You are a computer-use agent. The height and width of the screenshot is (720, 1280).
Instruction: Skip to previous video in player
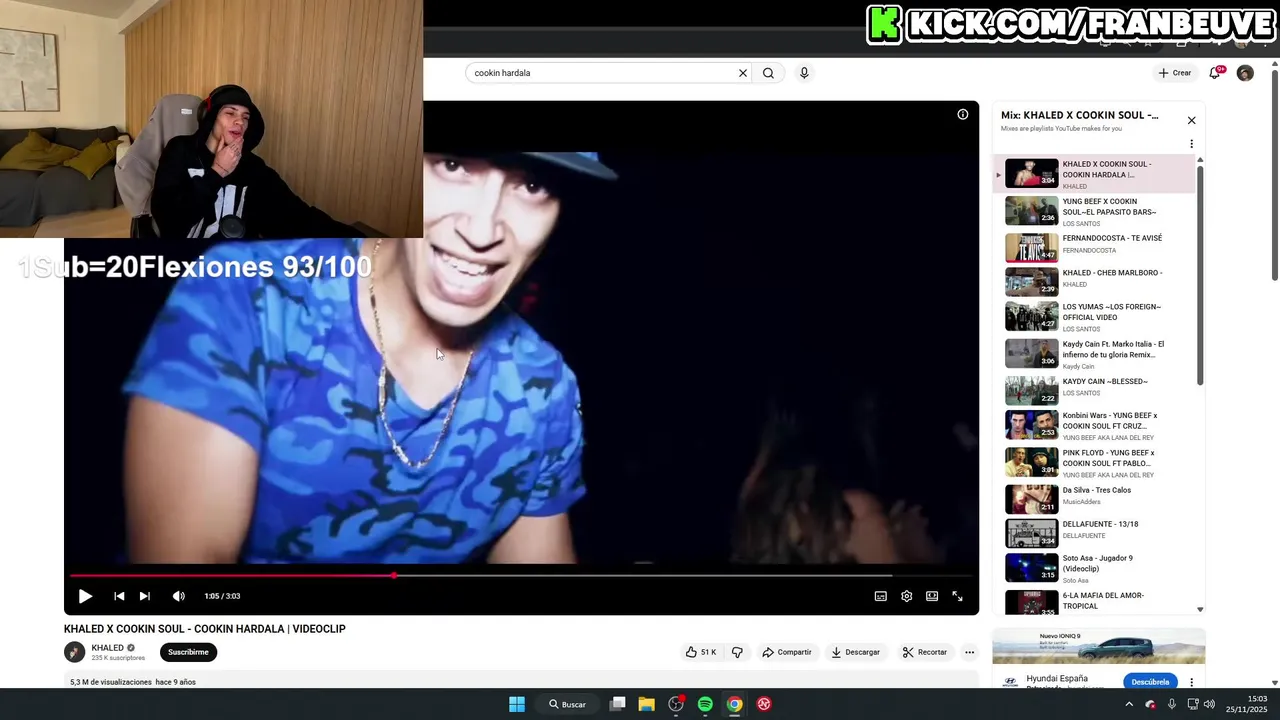point(119,596)
